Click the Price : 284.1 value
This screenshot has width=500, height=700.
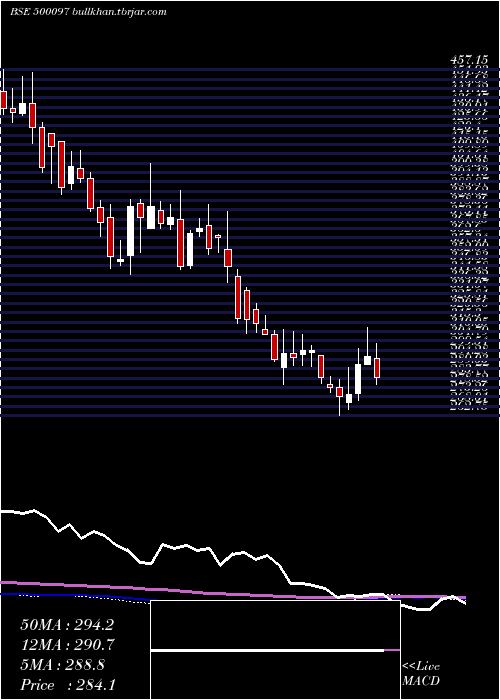pyautogui.click(x=67, y=685)
